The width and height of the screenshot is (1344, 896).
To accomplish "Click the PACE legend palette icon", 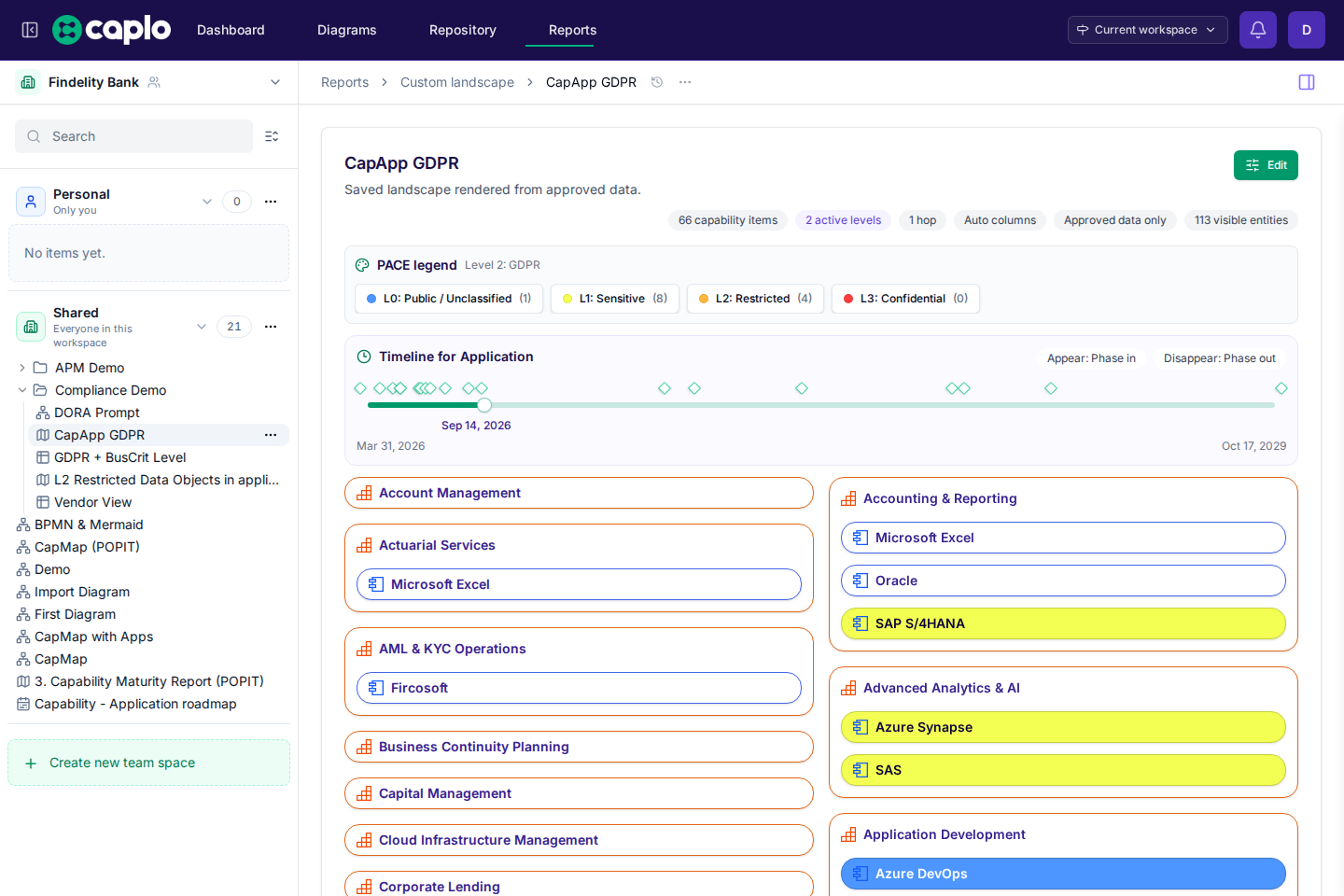I will [x=362, y=265].
